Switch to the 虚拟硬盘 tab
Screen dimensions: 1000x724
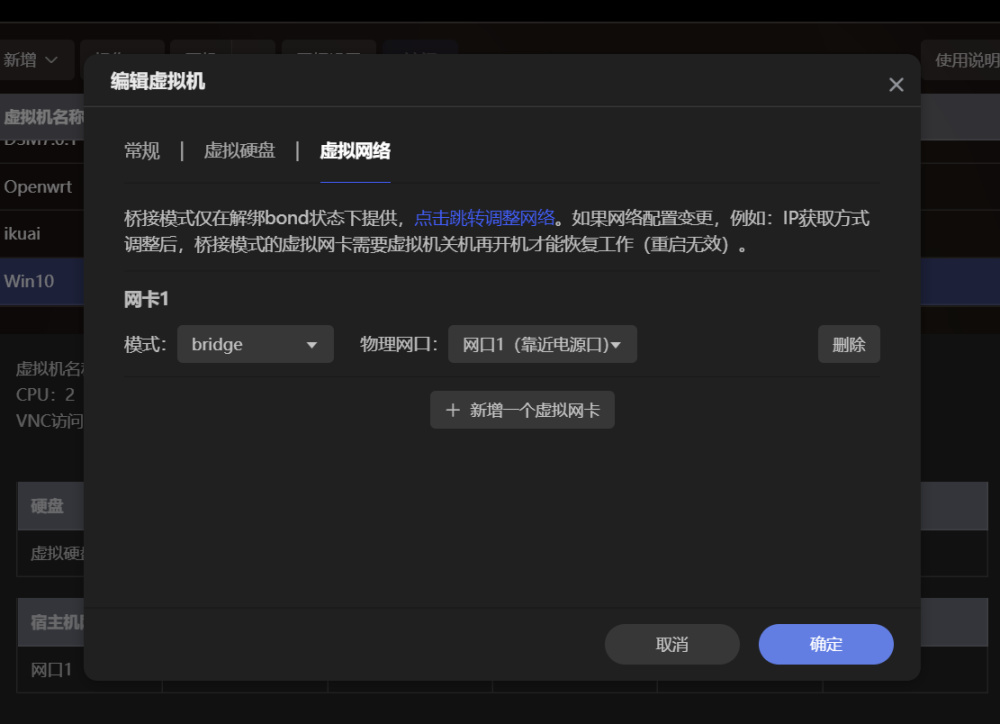pos(239,151)
